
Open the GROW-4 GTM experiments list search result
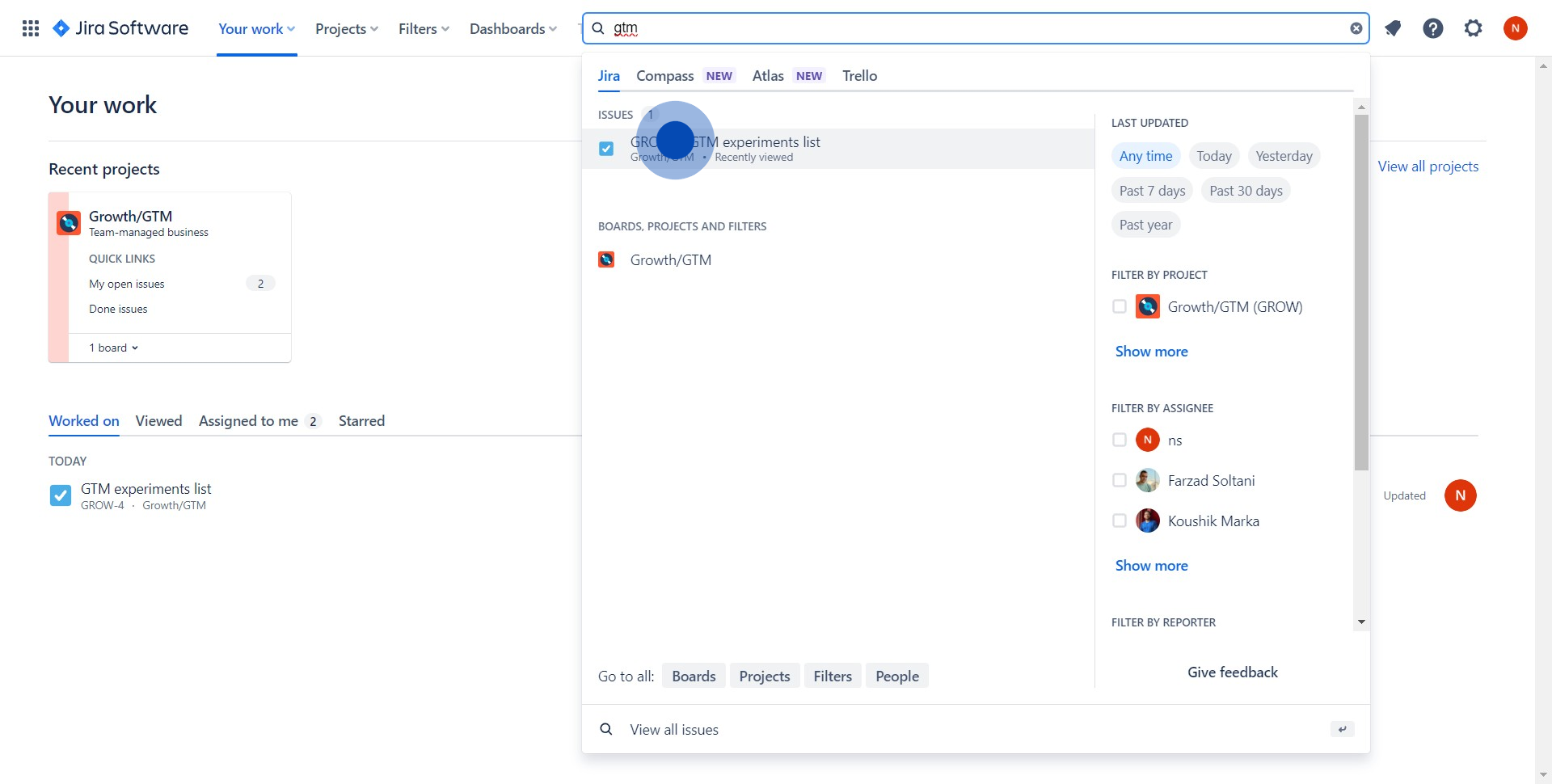click(838, 149)
